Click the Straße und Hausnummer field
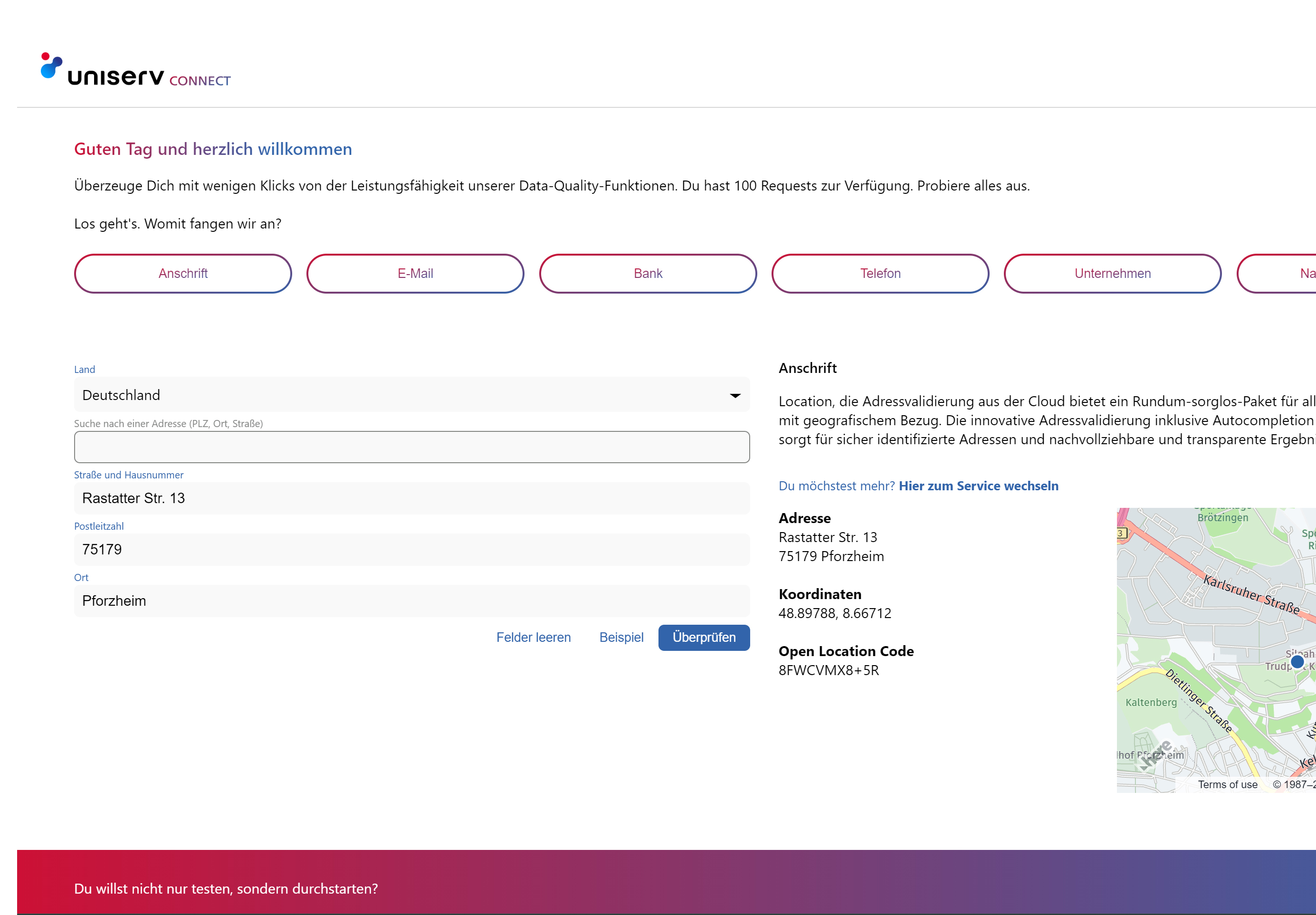1316x915 pixels. tap(411, 498)
